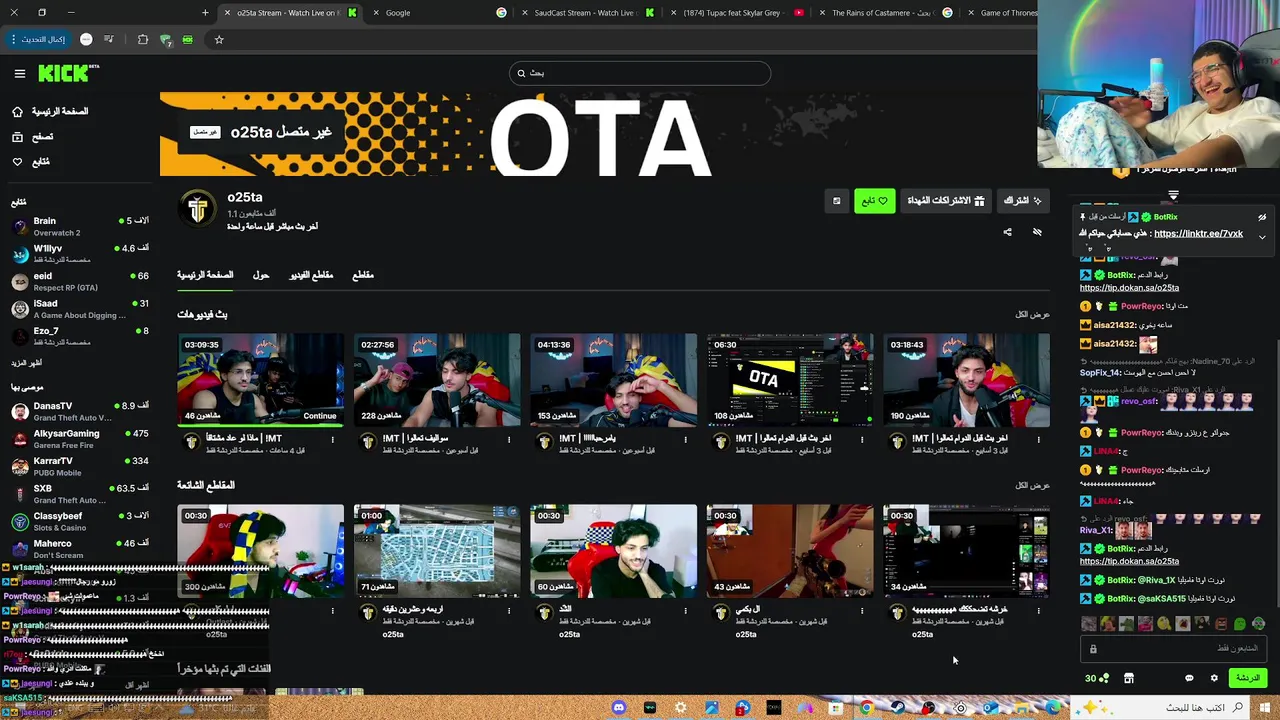Play the 01:00 map clip thumbnail

pyautogui.click(x=437, y=551)
